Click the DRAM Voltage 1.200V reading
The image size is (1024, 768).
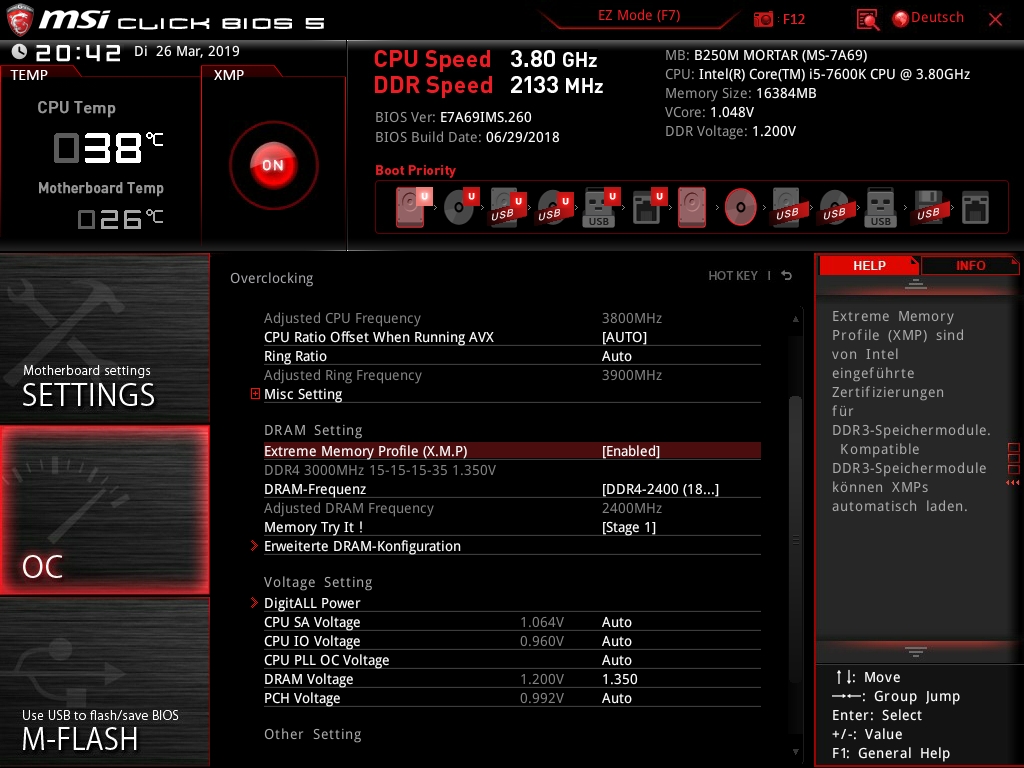coord(541,679)
